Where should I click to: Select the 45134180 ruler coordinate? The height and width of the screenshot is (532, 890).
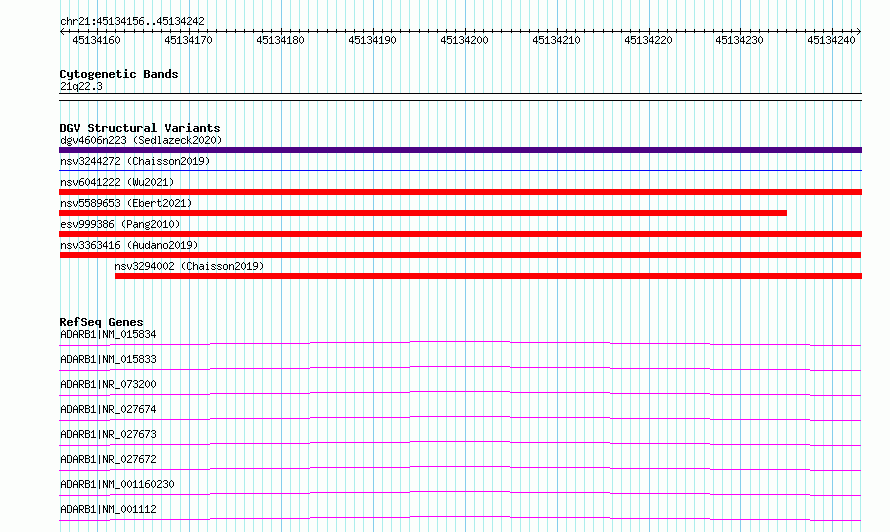click(x=280, y=40)
